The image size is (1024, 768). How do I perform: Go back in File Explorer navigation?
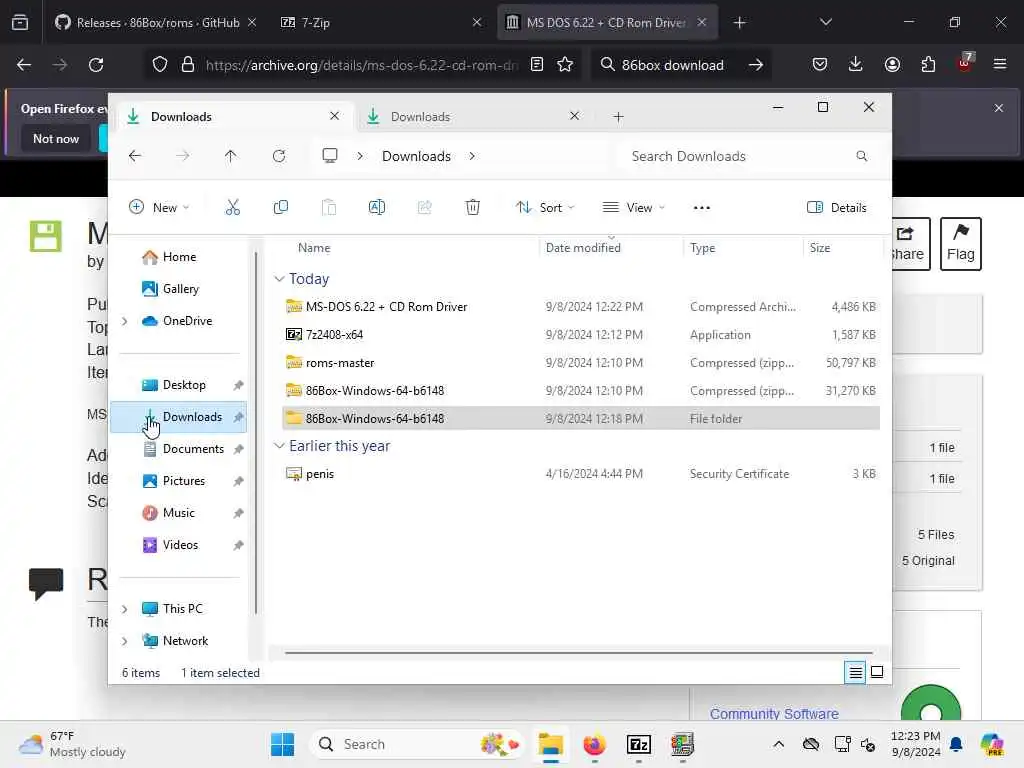pyautogui.click(x=135, y=156)
